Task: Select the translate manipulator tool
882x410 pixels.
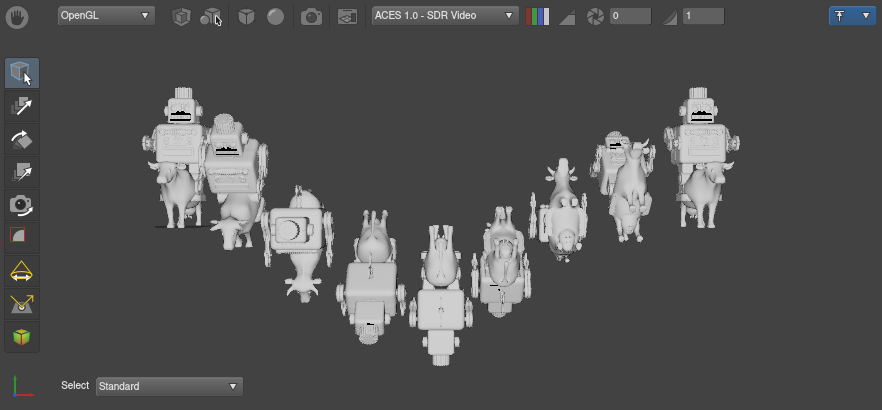Action: tap(22, 106)
